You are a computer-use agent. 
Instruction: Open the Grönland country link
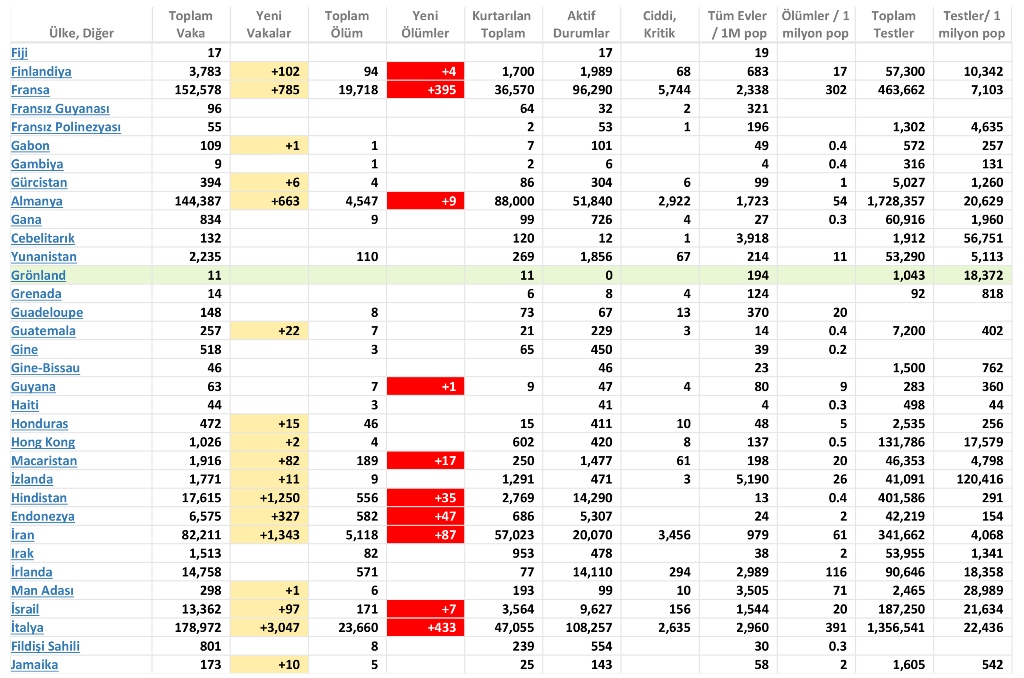(x=39, y=275)
